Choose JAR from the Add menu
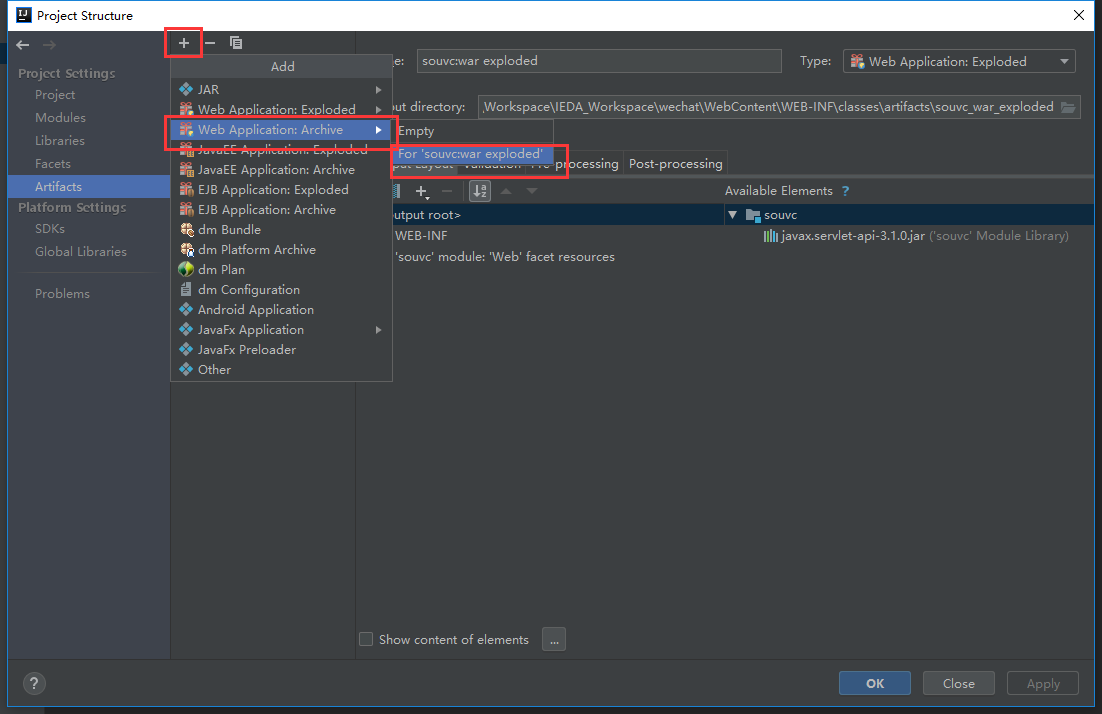This screenshot has width=1102, height=714. point(281,89)
